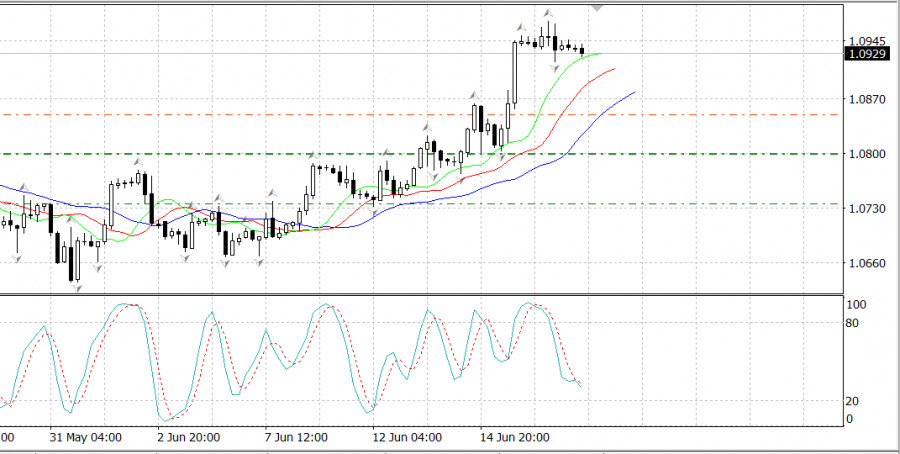Click the 2 Jun 20:00 time label
Screen dimensions: 900x454
187,438
